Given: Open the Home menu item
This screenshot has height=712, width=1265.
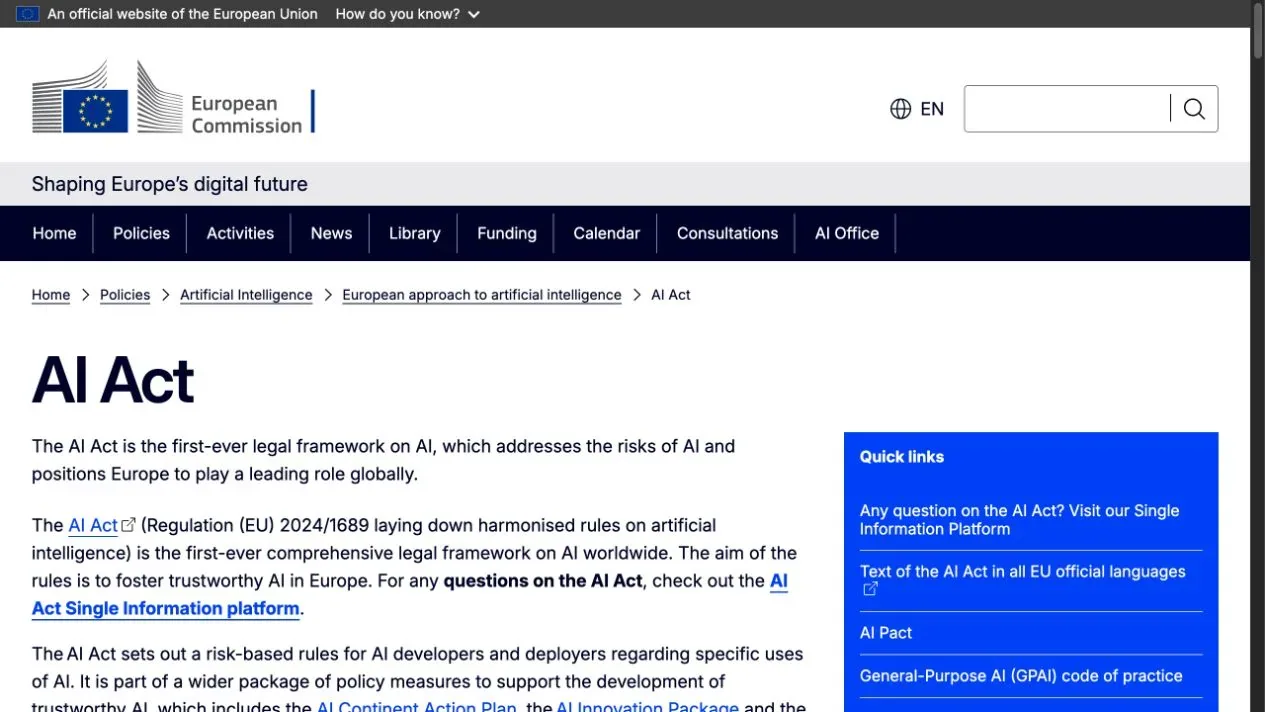Looking at the screenshot, I should [54, 233].
